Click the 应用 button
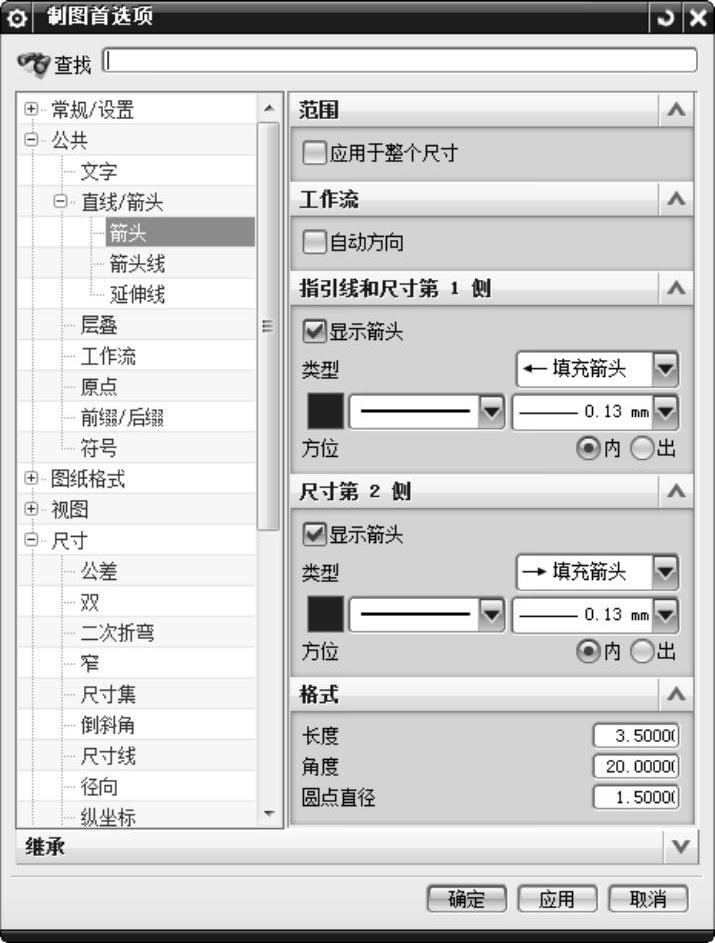This screenshot has height=943, width=715. [557, 899]
